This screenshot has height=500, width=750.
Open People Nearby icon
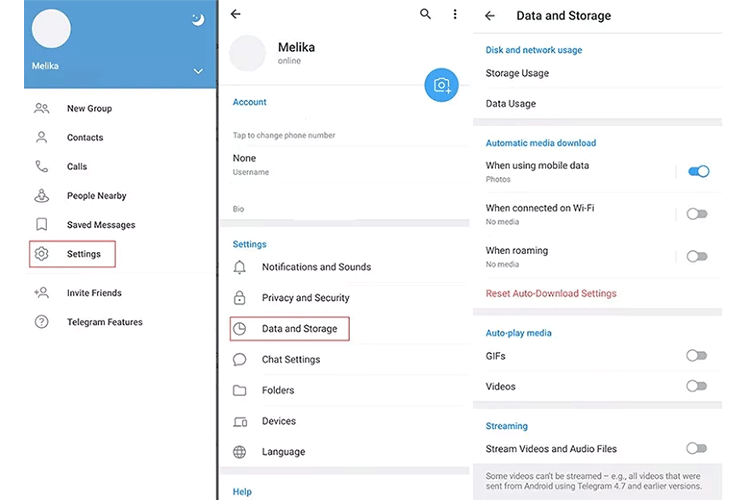[41, 196]
